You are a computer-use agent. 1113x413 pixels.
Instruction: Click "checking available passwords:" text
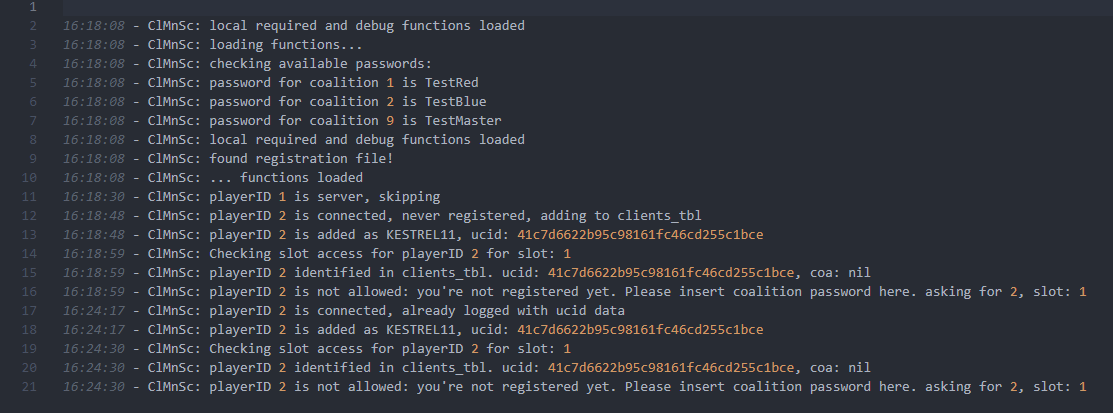pos(320,64)
